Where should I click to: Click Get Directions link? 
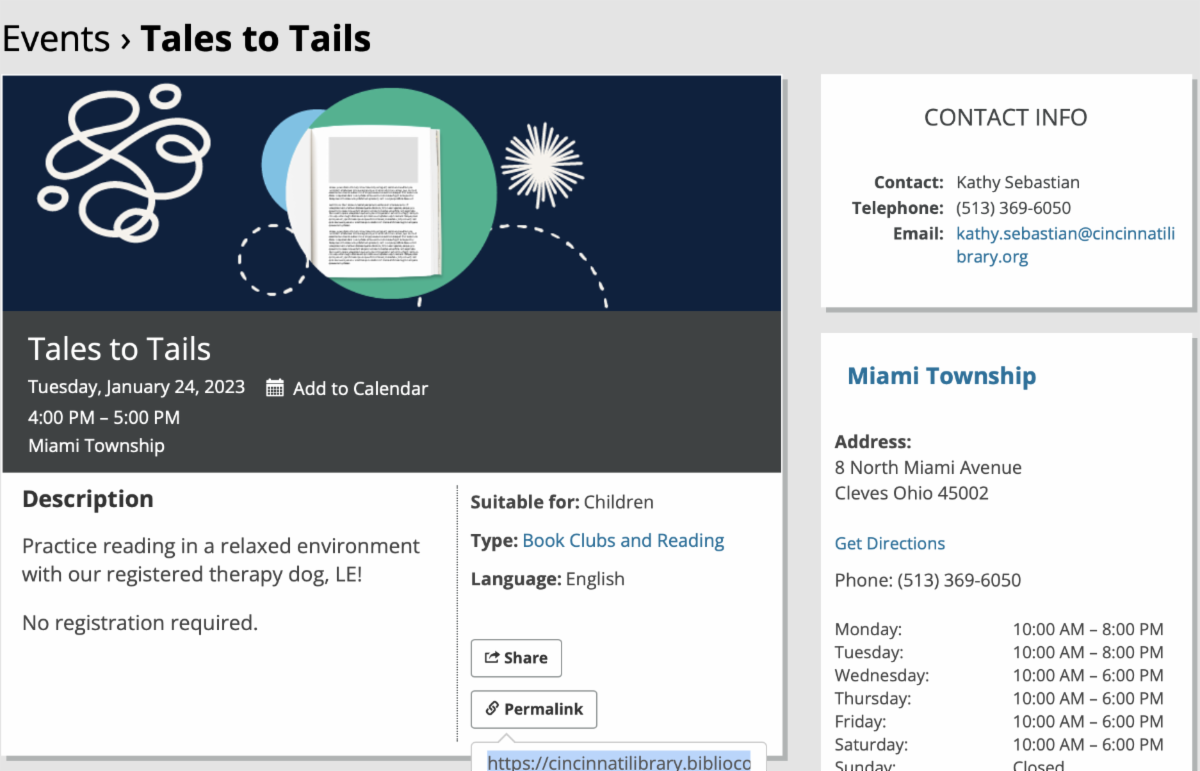point(889,544)
